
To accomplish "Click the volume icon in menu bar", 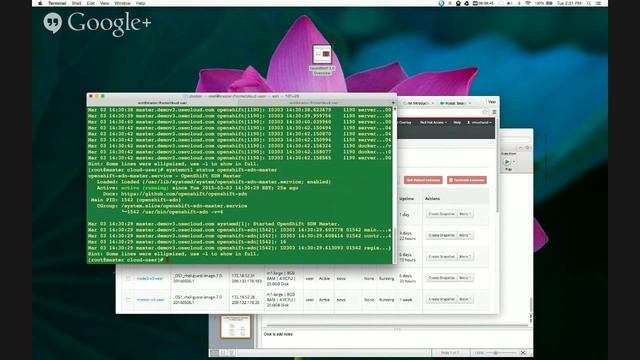I will click(509, 3).
